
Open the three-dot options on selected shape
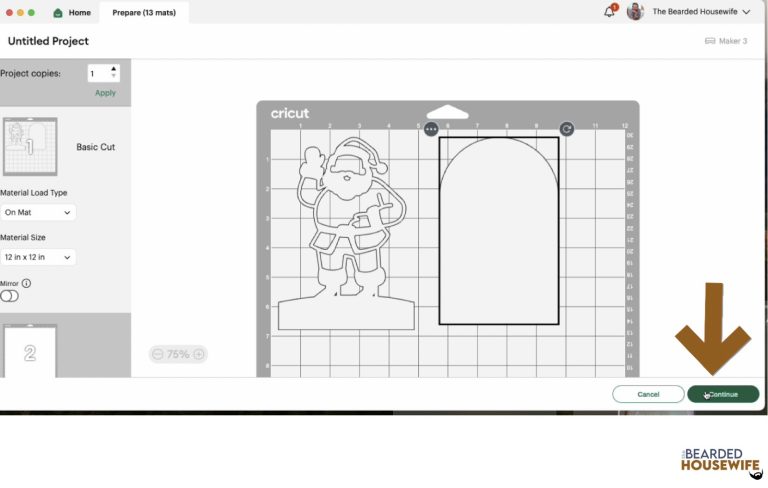(x=431, y=129)
